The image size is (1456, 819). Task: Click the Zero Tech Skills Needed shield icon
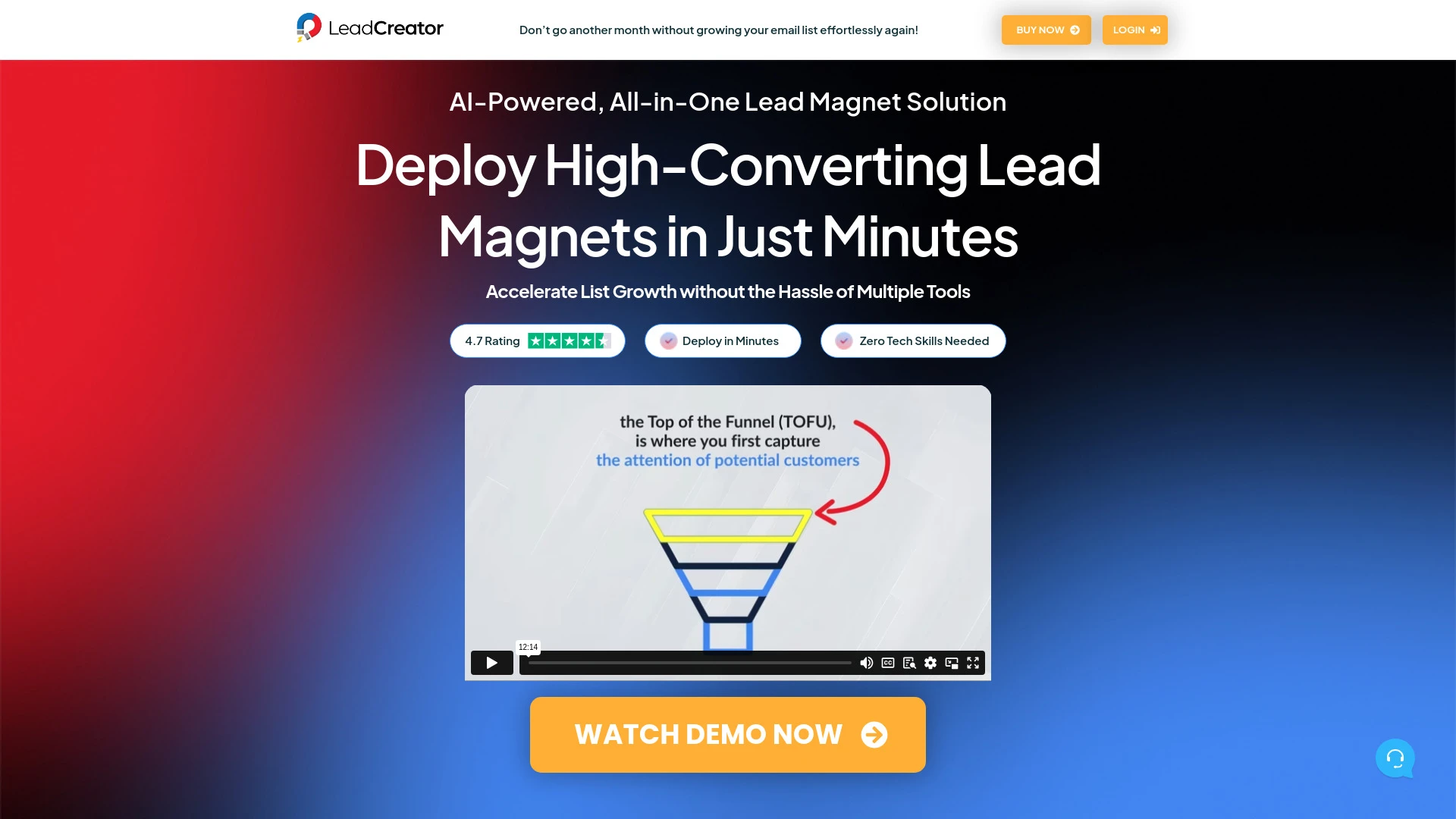click(844, 340)
